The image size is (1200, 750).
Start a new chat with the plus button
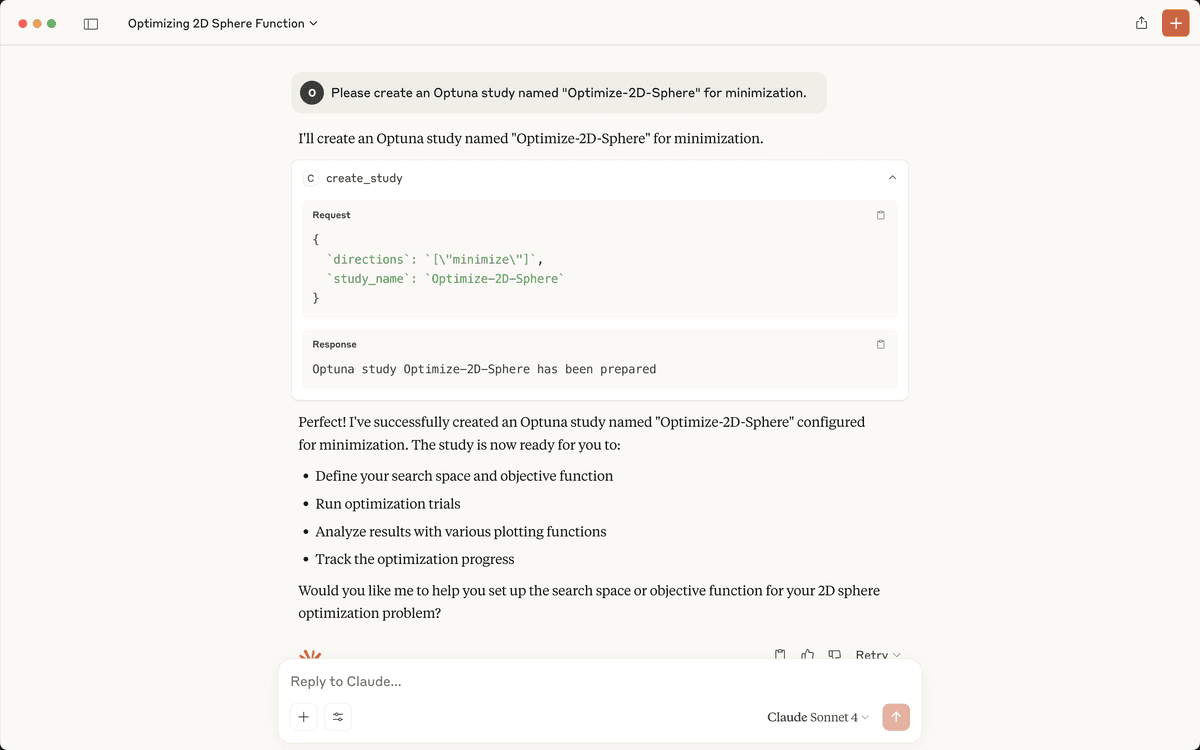tap(1175, 23)
